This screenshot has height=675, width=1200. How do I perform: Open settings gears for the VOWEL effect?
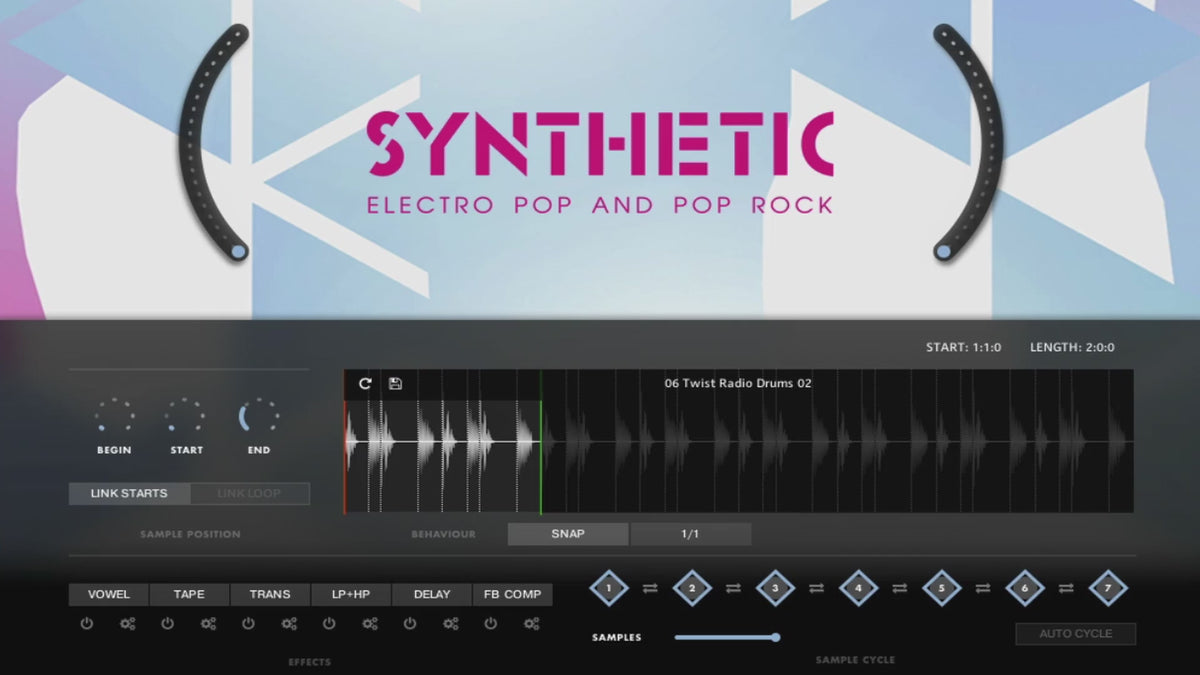(127, 624)
